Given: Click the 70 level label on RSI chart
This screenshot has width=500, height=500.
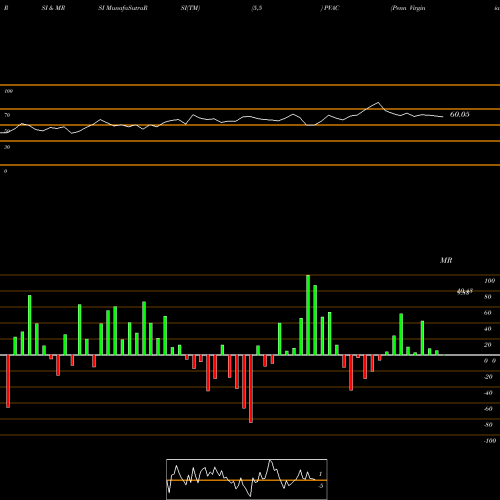Looking at the screenshot, I should (7, 115).
